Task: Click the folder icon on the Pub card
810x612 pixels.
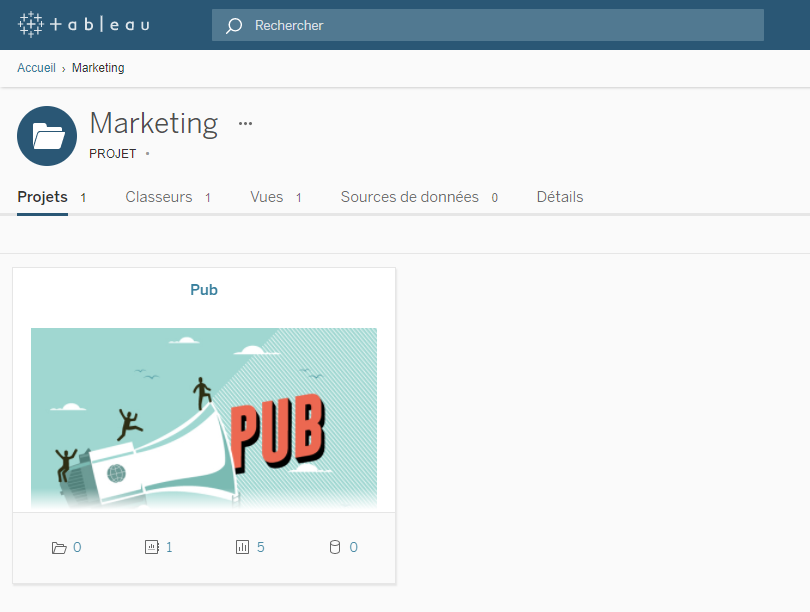Action: pos(57,547)
